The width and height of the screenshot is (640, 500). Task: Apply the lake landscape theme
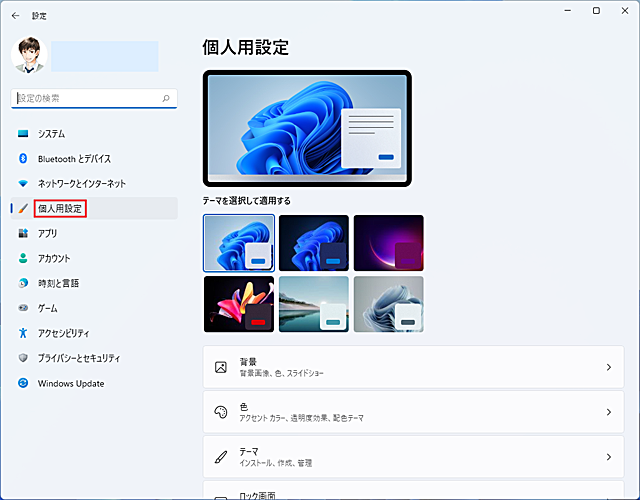click(314, 304)
